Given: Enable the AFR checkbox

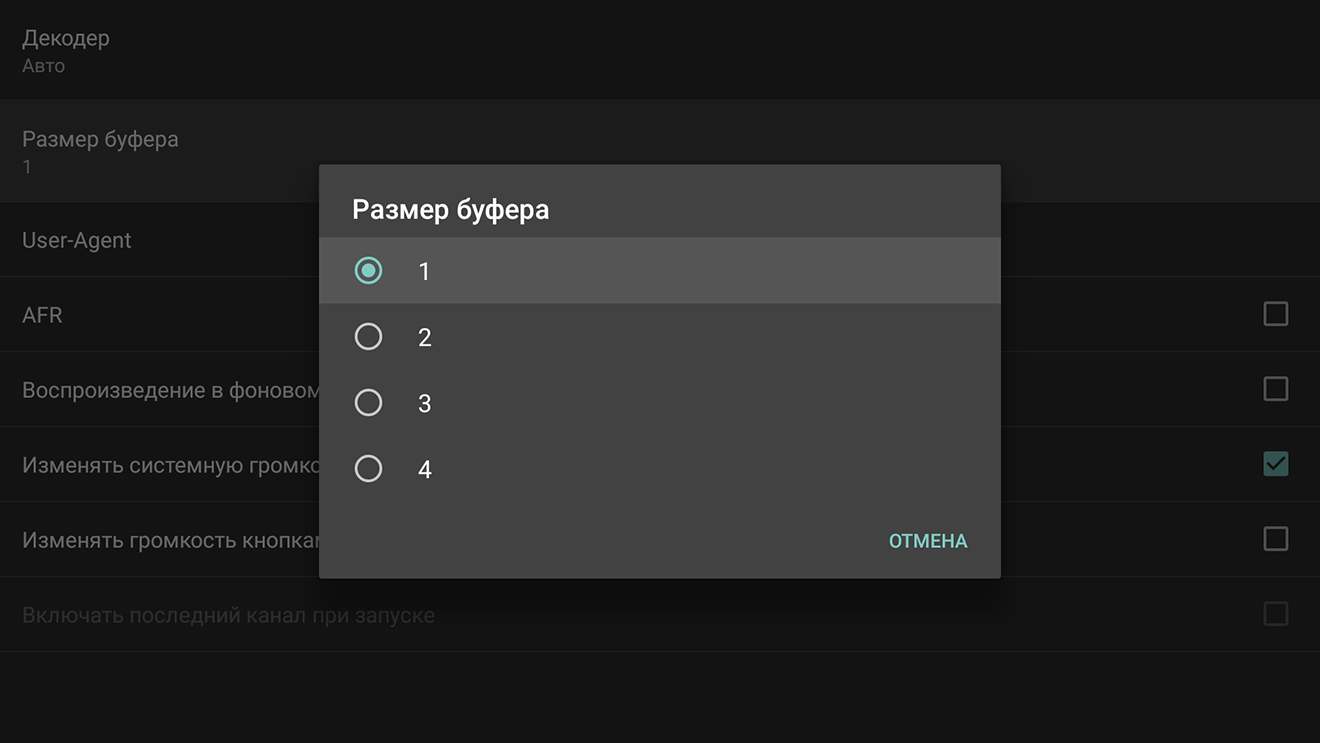Looking at the screenshot, I should (x=1276, y=314).
